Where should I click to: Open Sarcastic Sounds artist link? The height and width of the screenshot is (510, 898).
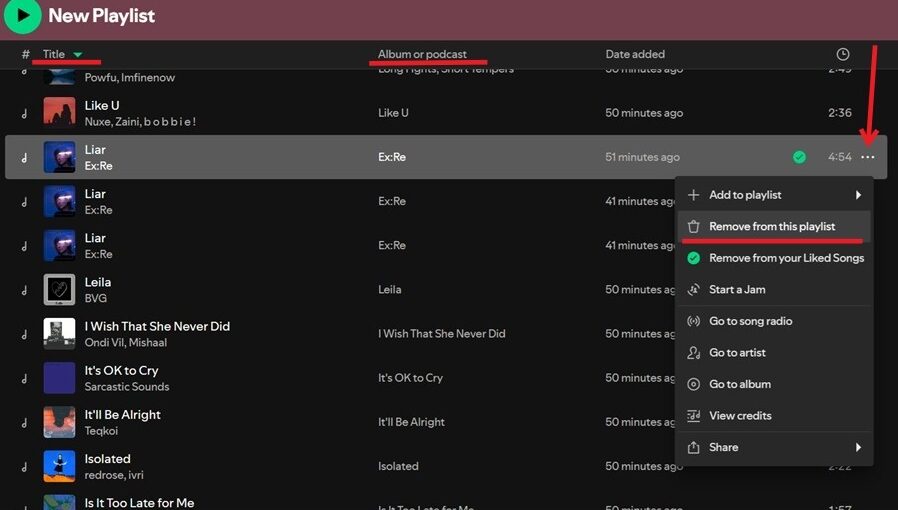tap(127, 386)
